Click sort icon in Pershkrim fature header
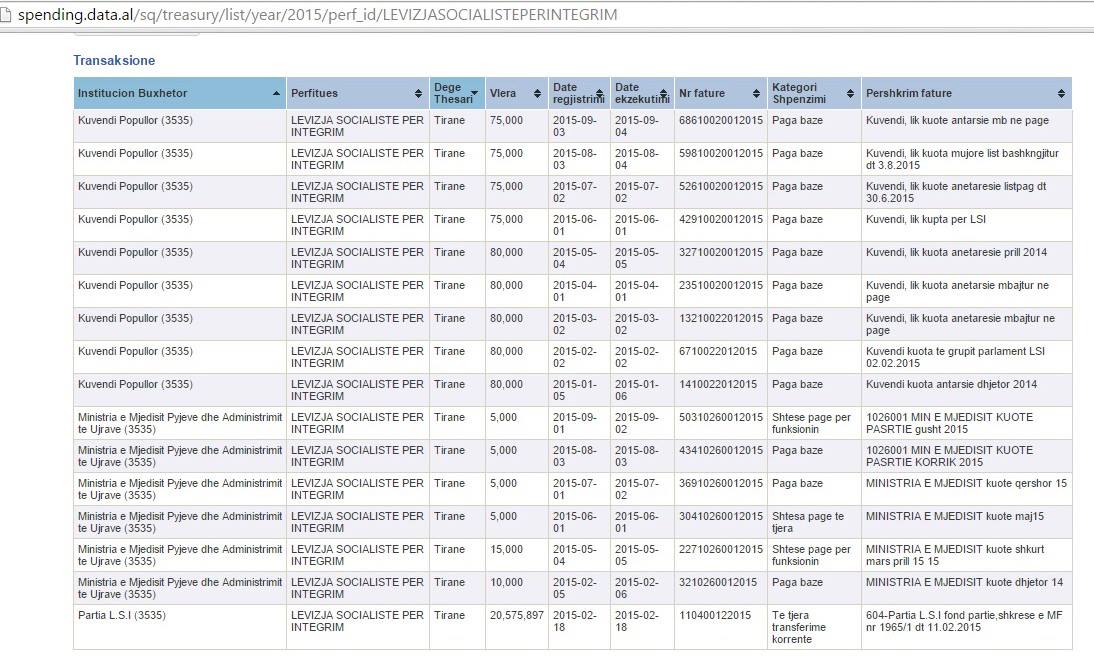1094x666 pixels. pyautogui.click(x=1060, y=94)
